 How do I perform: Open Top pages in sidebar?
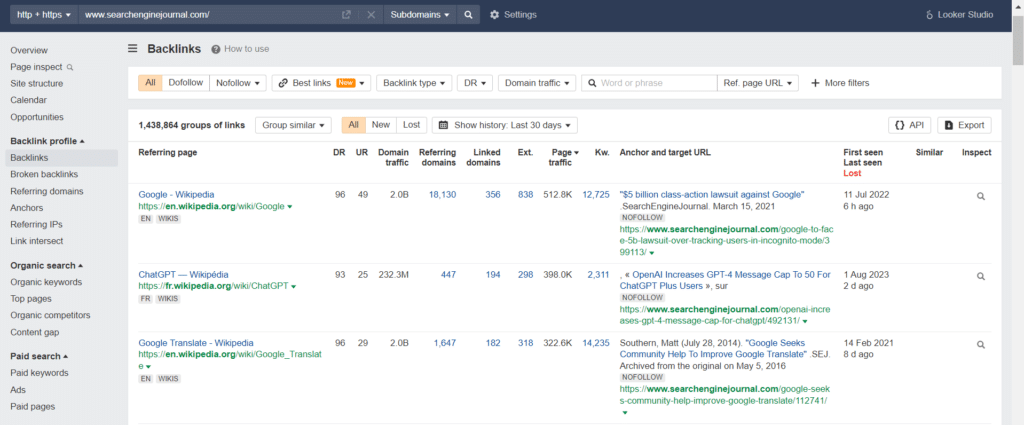click(31, 299)
